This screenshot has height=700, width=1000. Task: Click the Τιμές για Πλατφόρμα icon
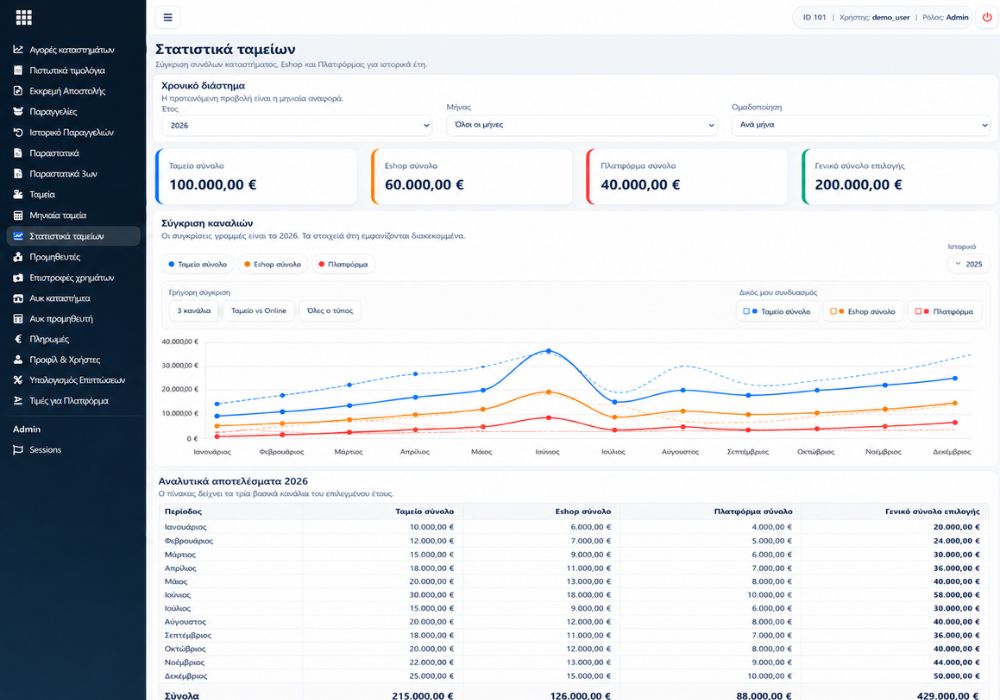pyautogui.click(x=18, y=400)
